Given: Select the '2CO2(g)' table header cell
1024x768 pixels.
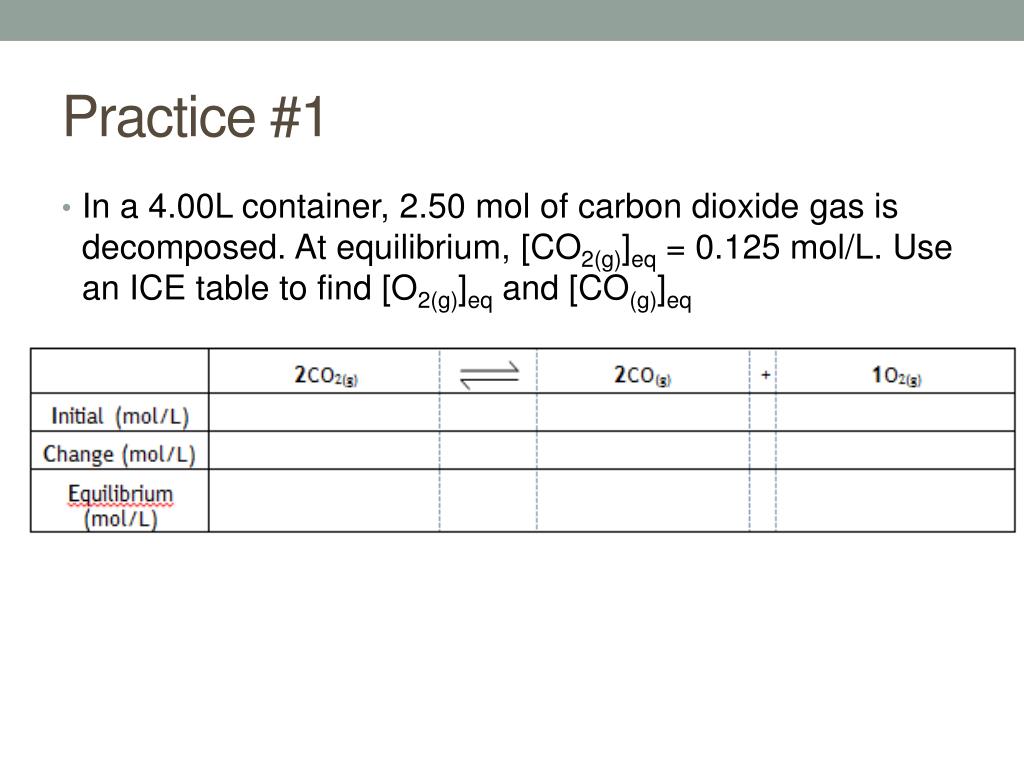Looking at the screenshot, I should 325,371.
